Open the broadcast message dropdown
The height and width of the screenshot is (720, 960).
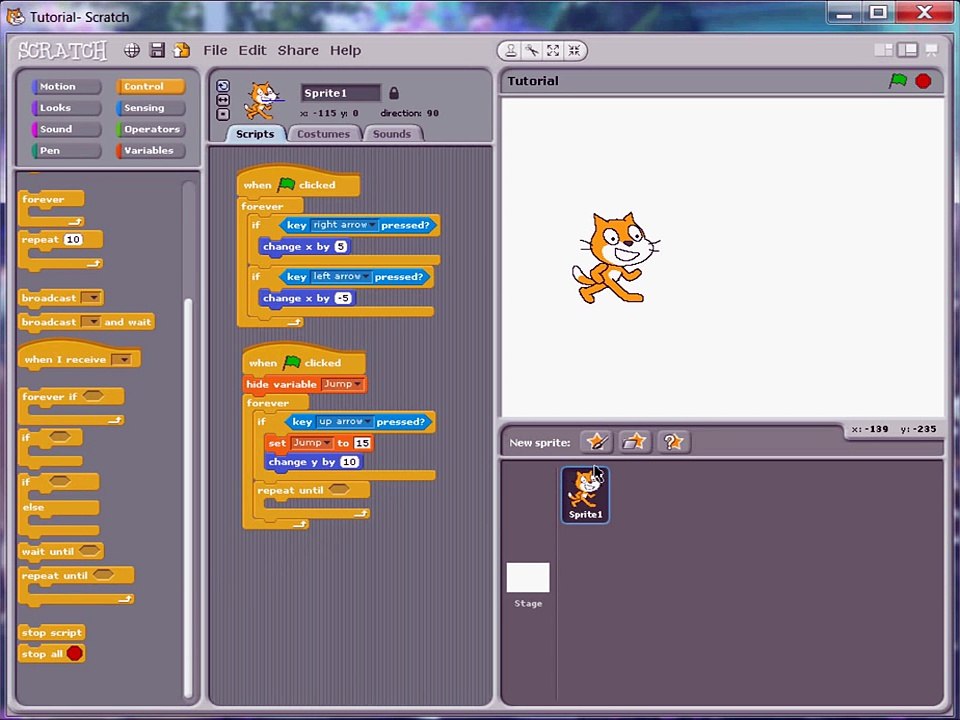tap(91, 298)
